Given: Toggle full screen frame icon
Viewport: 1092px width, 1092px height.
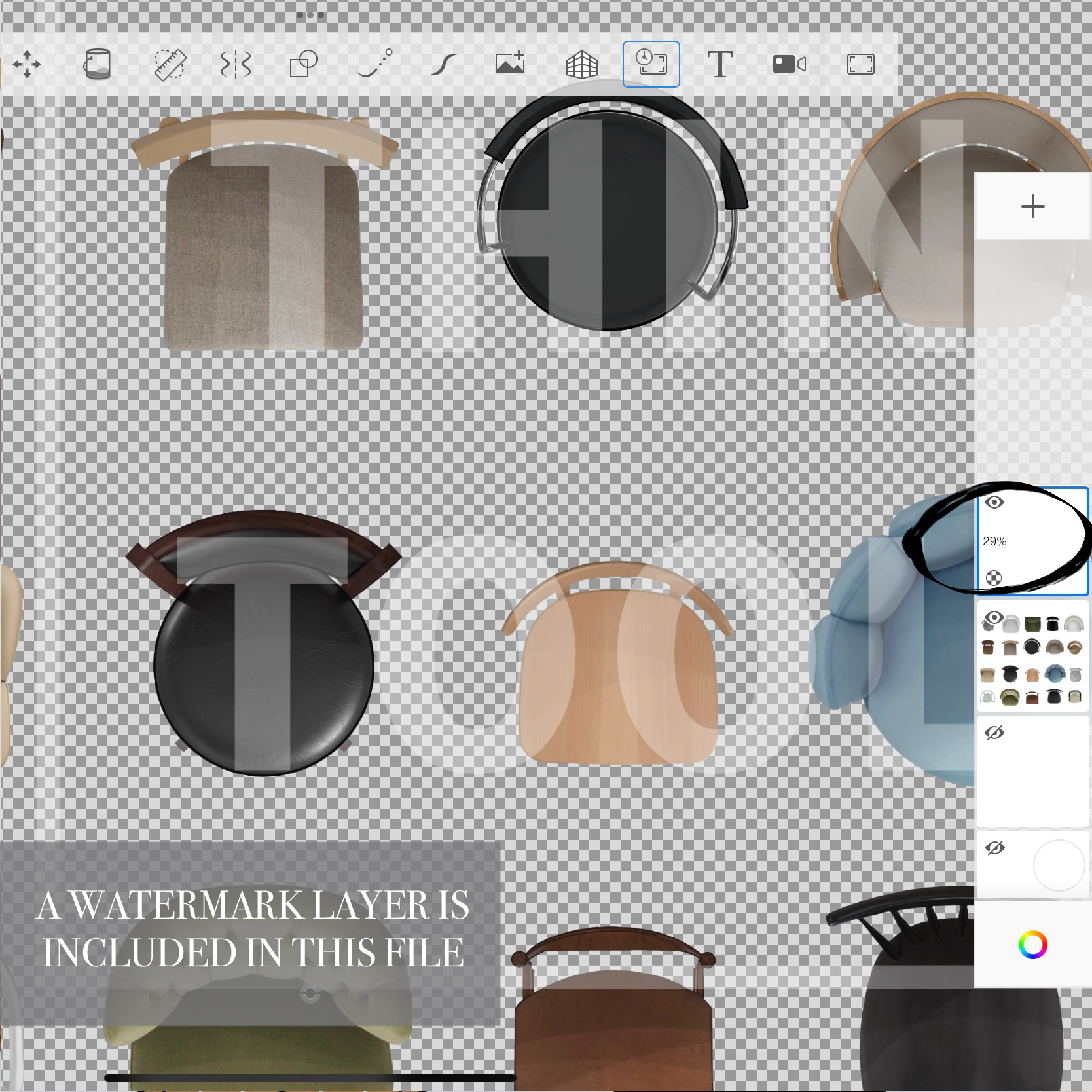Looking at the screenshot, I should (860, 64).
